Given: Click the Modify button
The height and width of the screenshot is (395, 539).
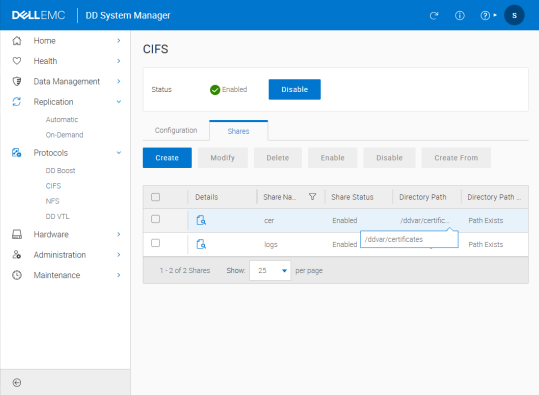Looking at the screenshot, I should 223,158.
